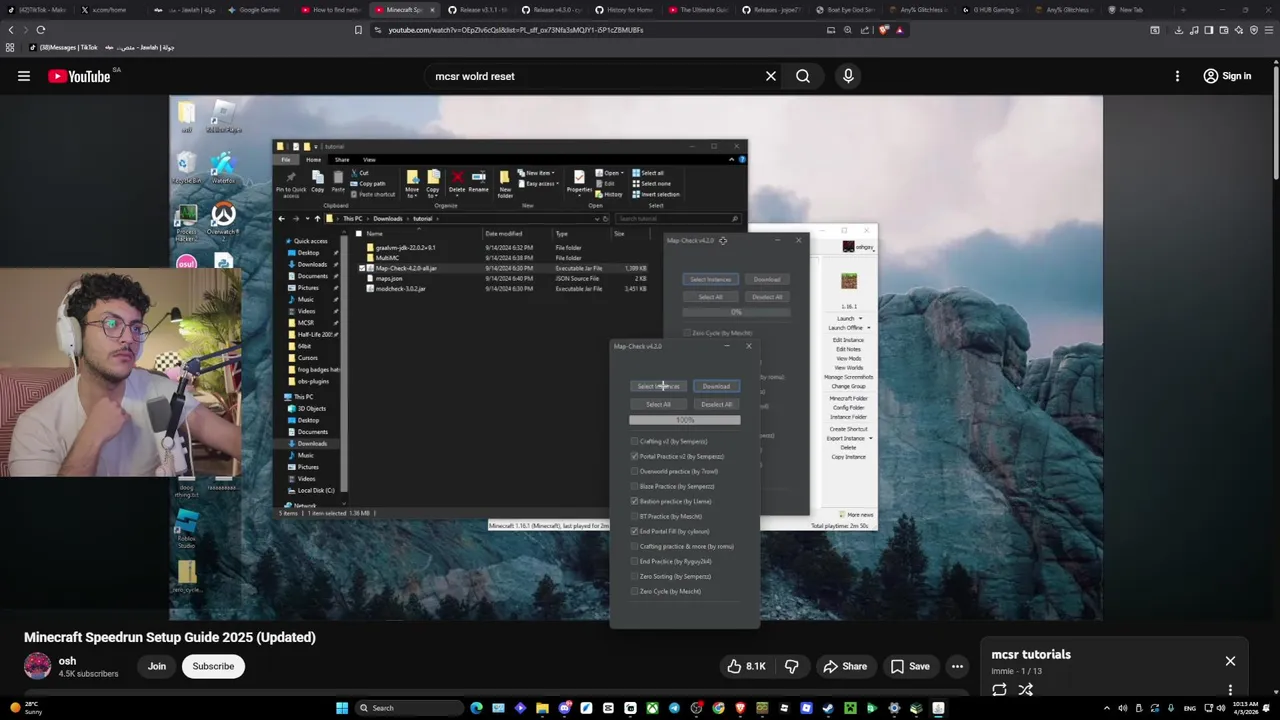Image resolution: width=1280 pixels, height=720 pixels.
Task: Uncheck Bastion practice (by Llama)
Action: click(x=634, y=501)
